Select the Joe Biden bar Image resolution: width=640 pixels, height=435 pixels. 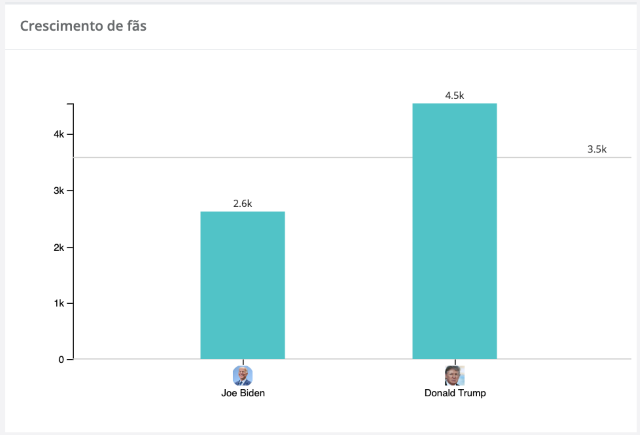click(x=242, y=285)
